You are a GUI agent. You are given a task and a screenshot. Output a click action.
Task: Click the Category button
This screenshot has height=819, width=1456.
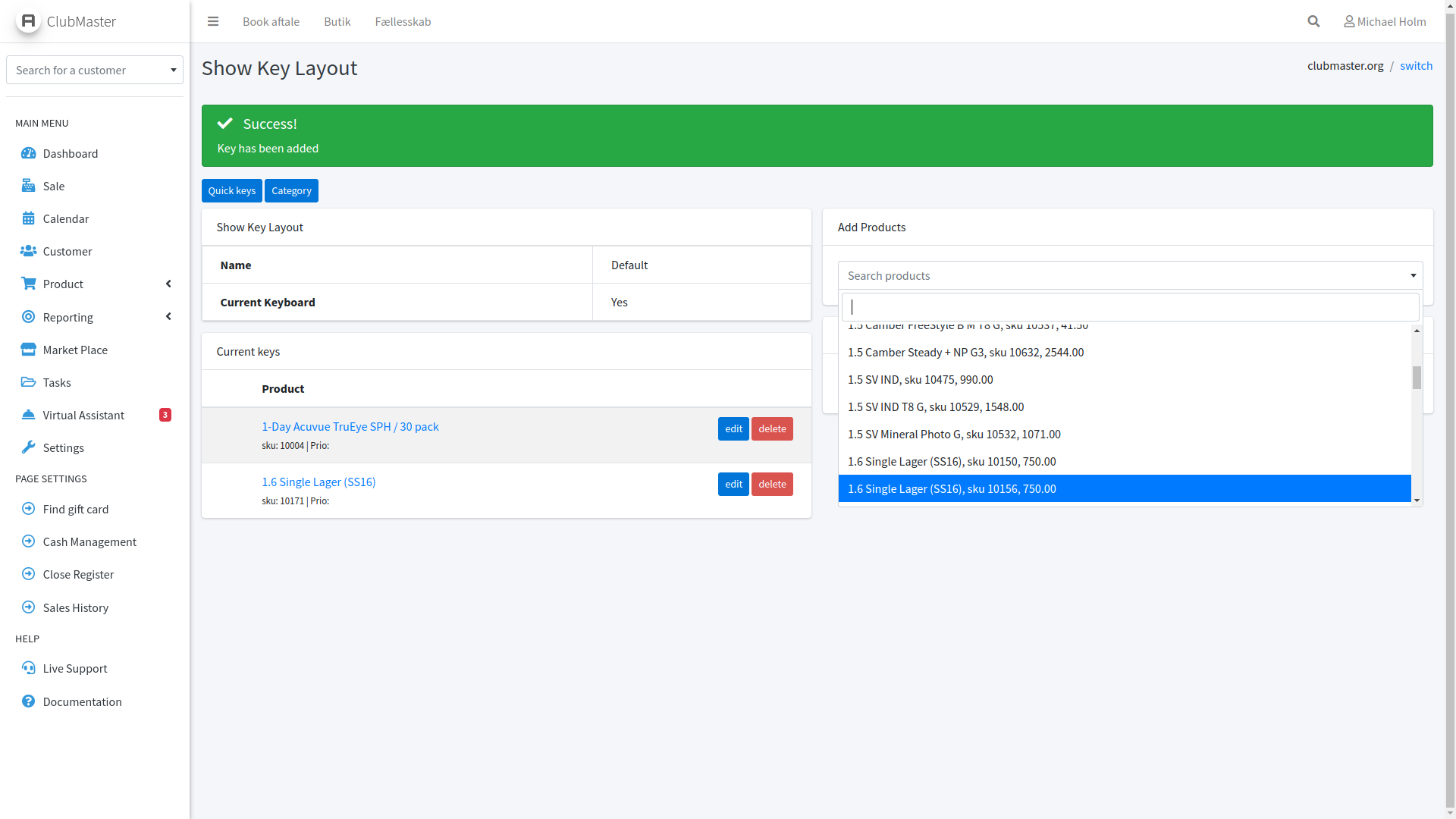291,190
